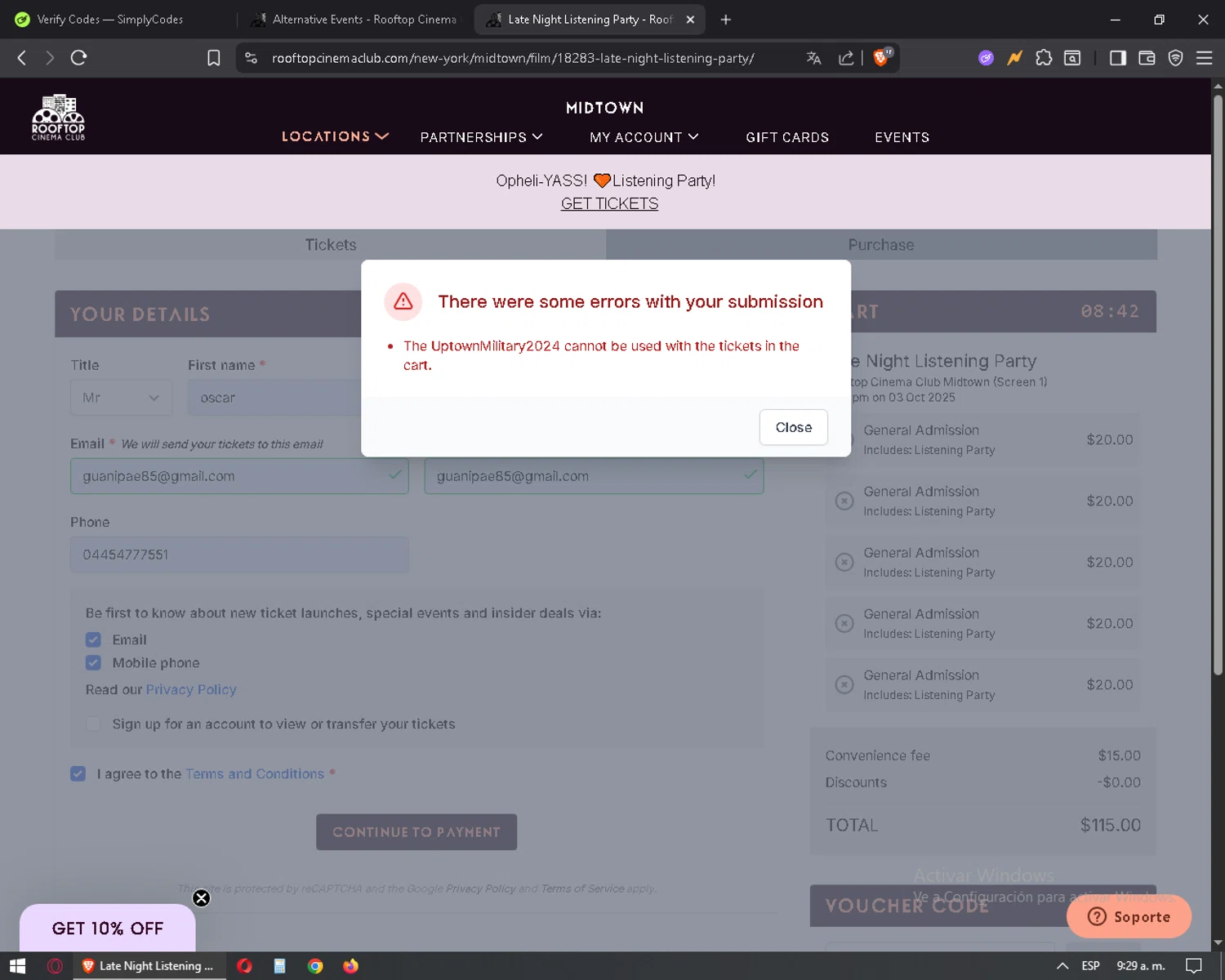This screenshot has height=980, width=1225.
Task: Click the Phone number field
Action: pyautogui.click(x=239, y=555)
